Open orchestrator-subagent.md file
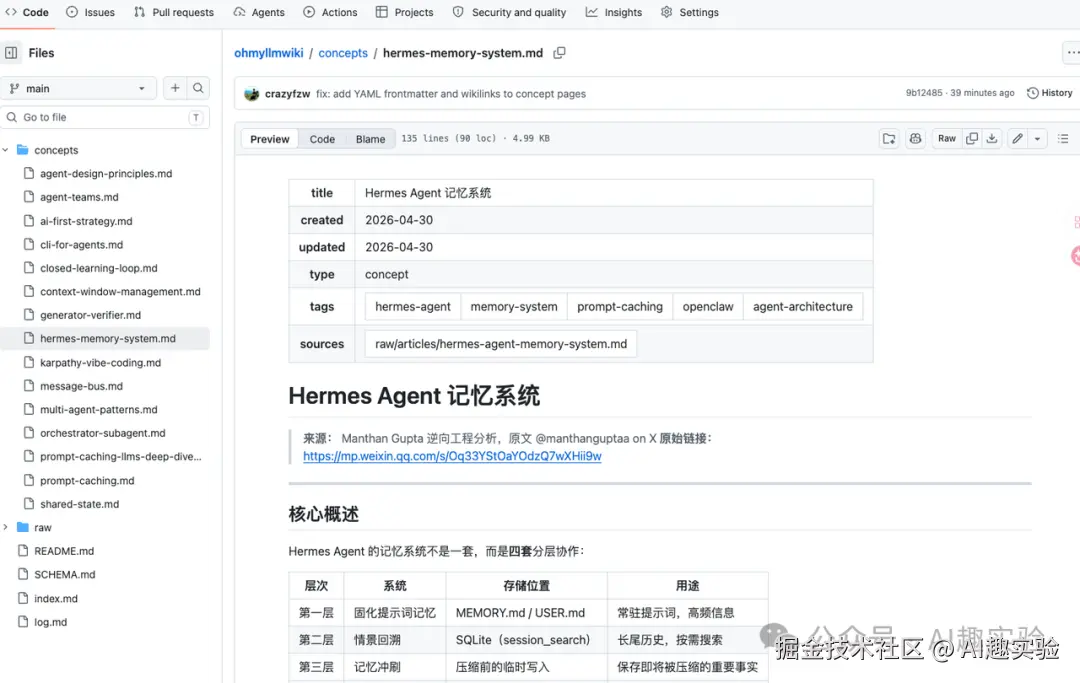 105,432
